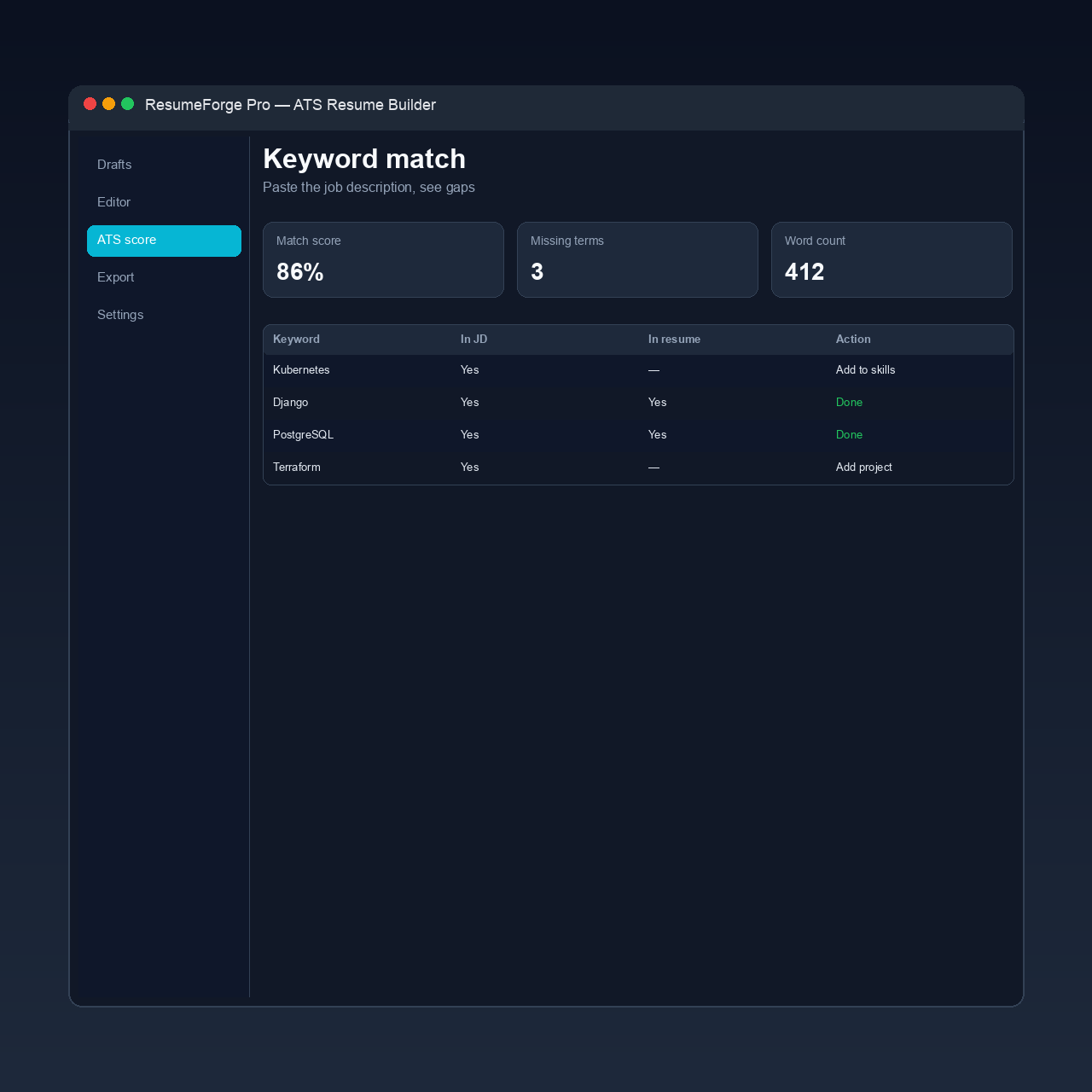Screen dimensions: 1092x1092
Task: Sort by the In JD column header
Action: [473, 340]
